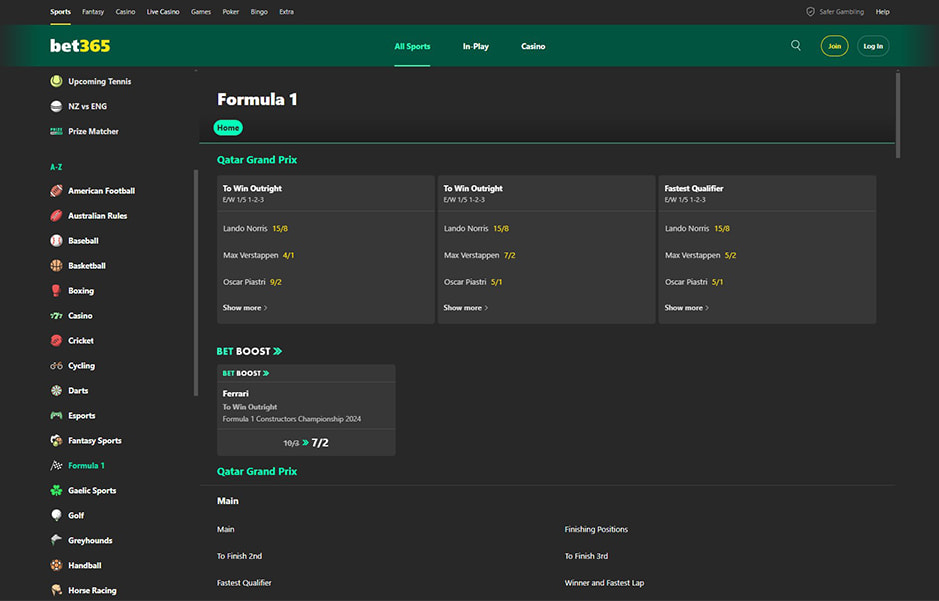This screenshot has width=939, height=601.
Task: Click the Fantasy Sports icon
Action: (x=56, y=441)
